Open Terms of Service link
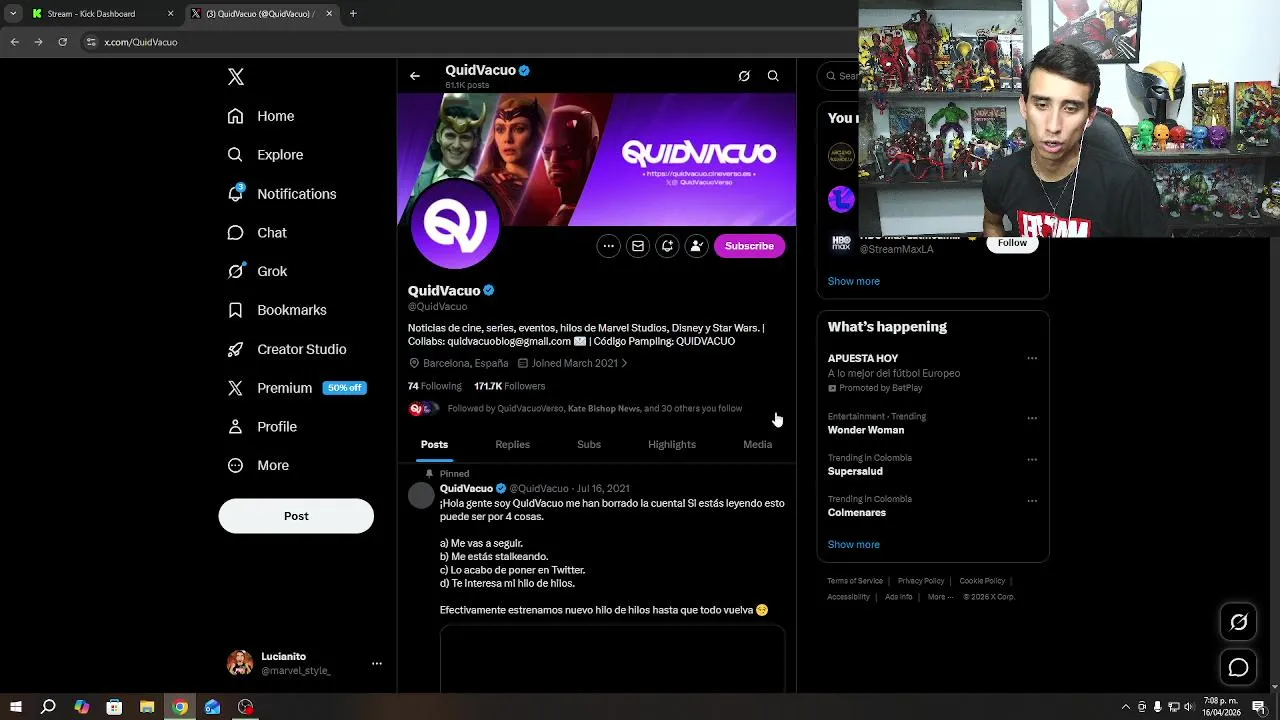Screen dimensions: 1280x720 [x=855, y=581]
